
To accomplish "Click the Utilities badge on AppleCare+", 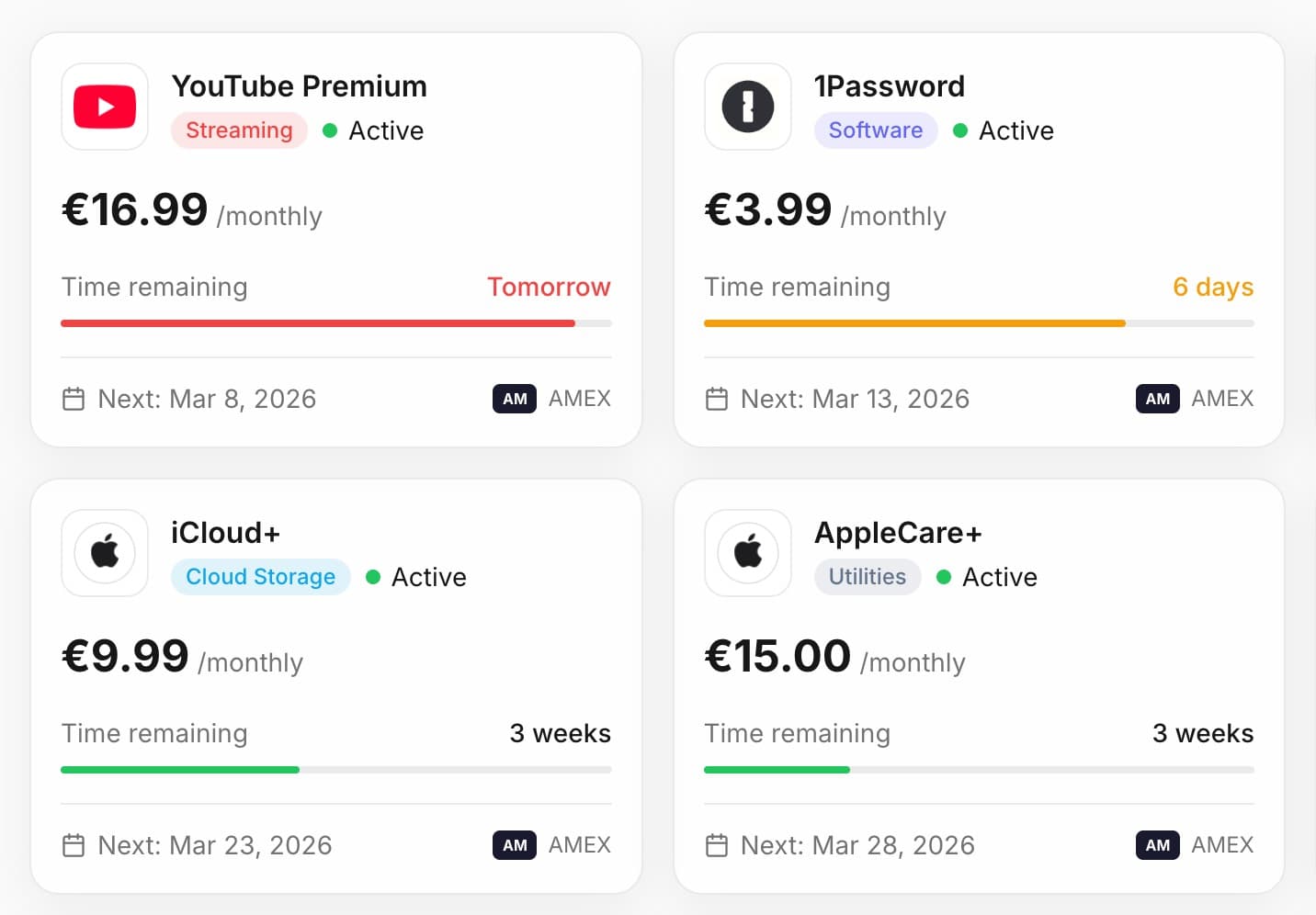I will point(867,577).
